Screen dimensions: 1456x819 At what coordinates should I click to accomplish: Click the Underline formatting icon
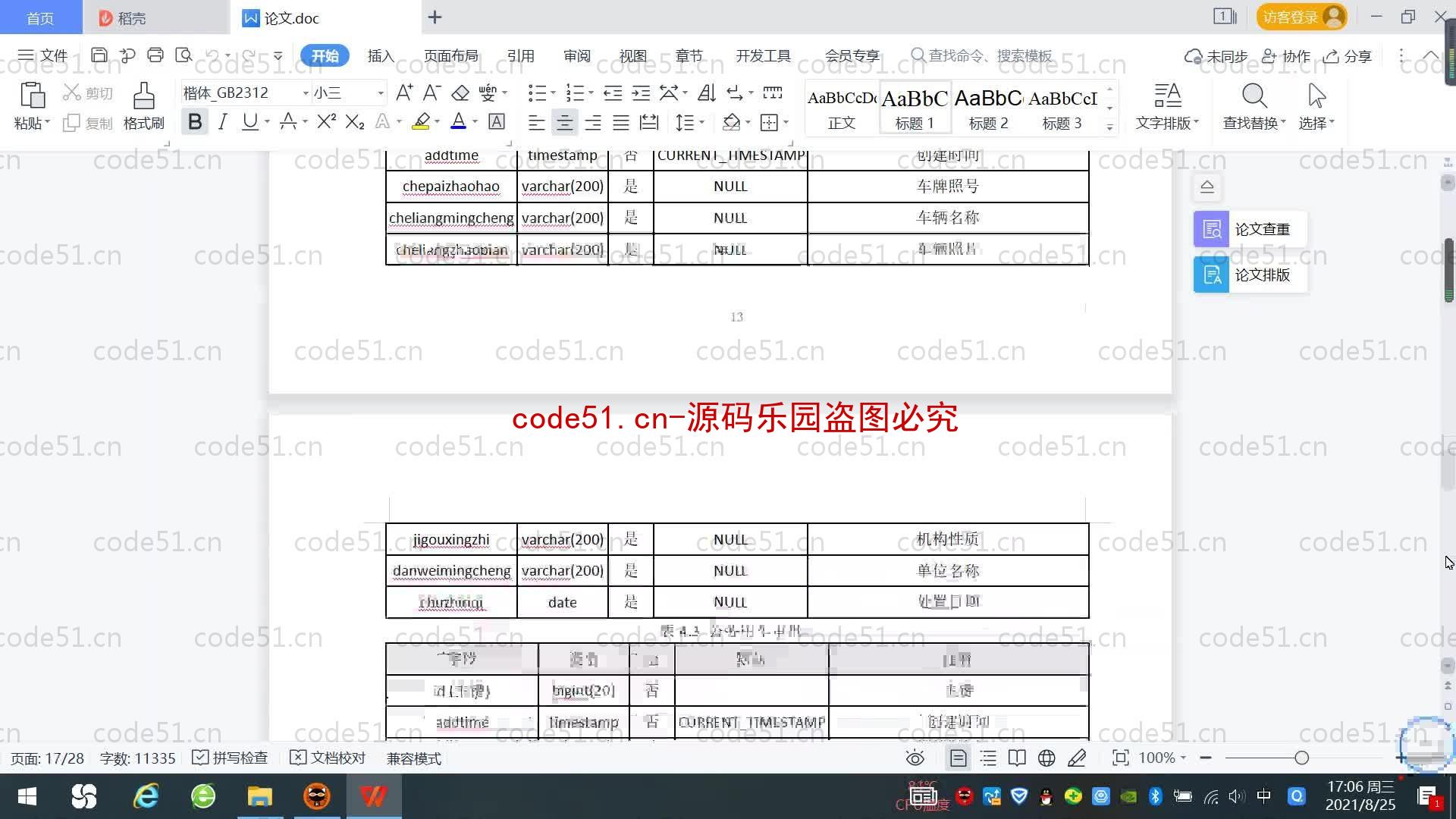pyautogui.click(x=250, y=123)
